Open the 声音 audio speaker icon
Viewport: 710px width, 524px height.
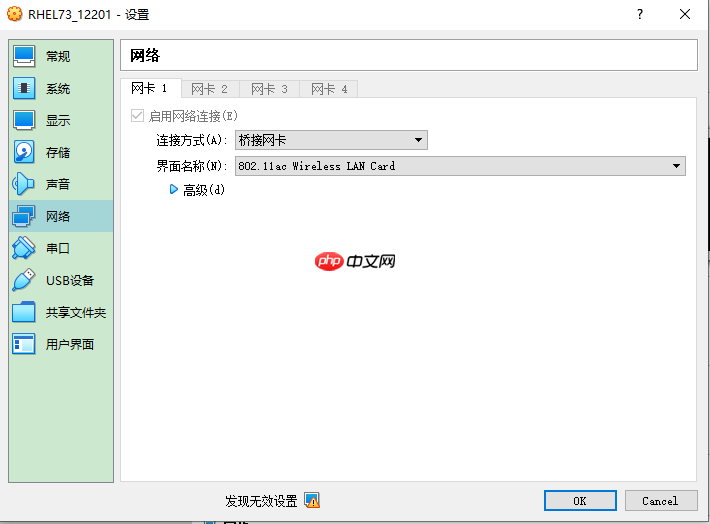[24, 184]
